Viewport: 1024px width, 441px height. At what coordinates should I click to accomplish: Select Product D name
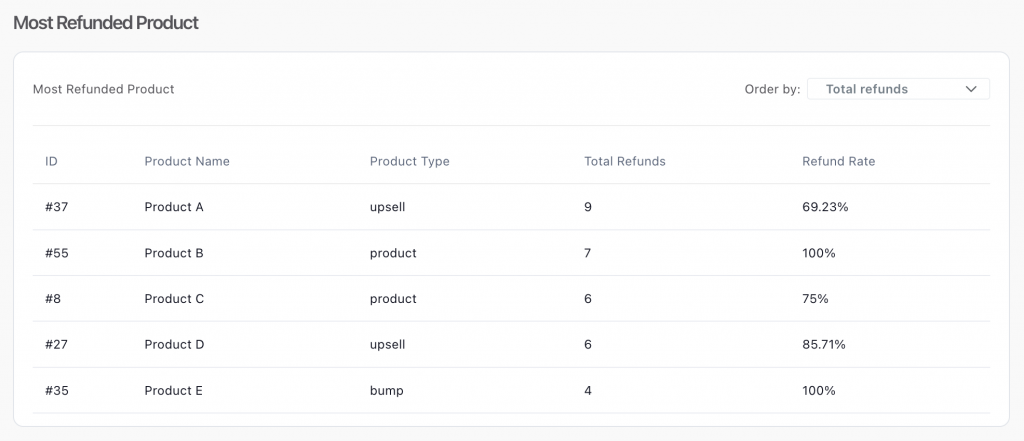click(174, 344)
